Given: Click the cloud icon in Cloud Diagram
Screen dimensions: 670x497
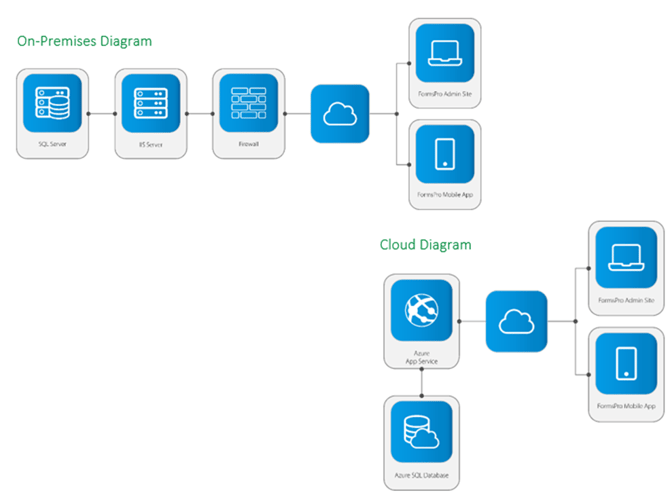Looking at the screenshot, I should (x=516, y=321).
